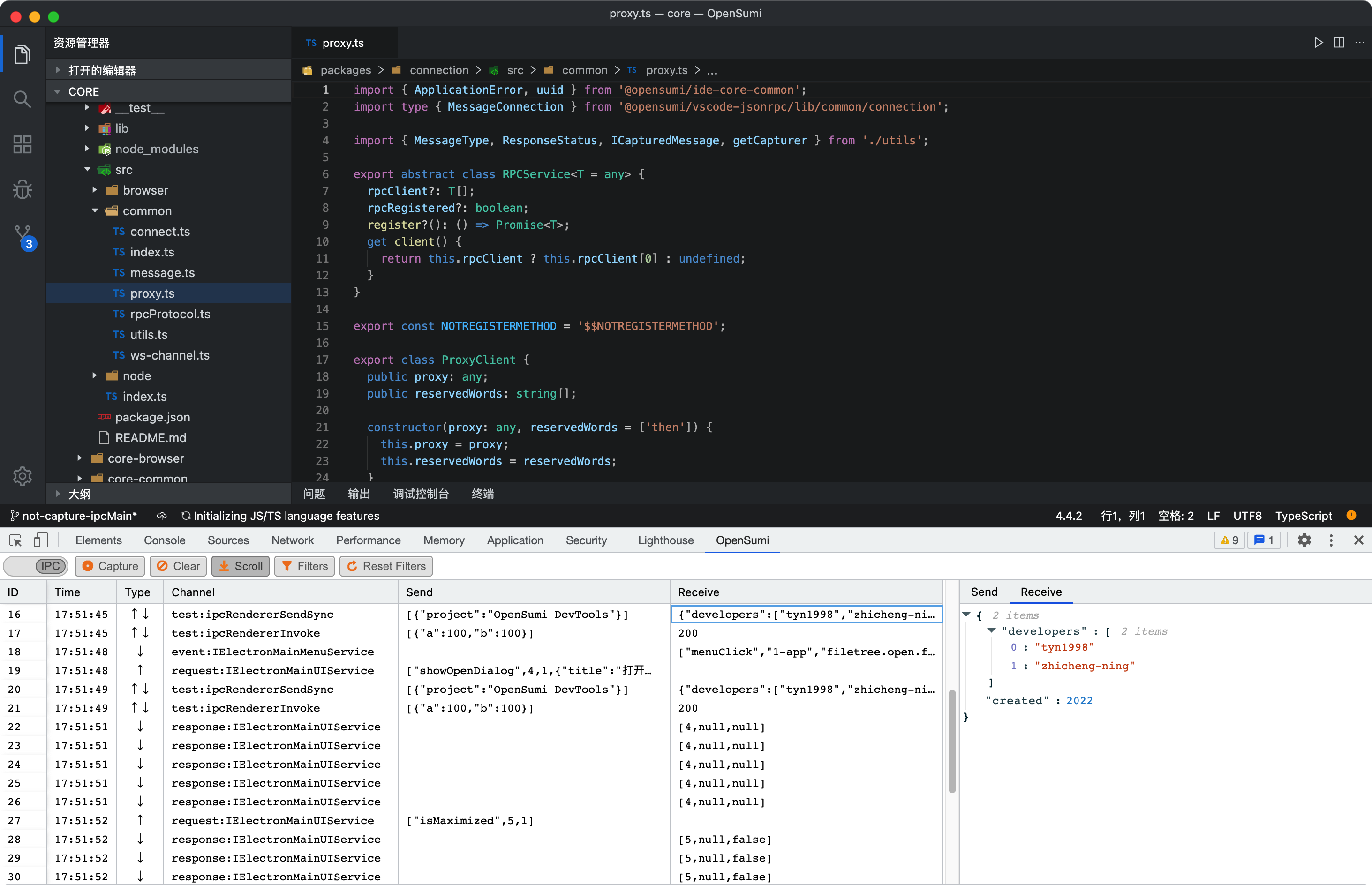Click the Clear button
Image resolution: width=1372 pixels, height=885 pixels.
179,566
